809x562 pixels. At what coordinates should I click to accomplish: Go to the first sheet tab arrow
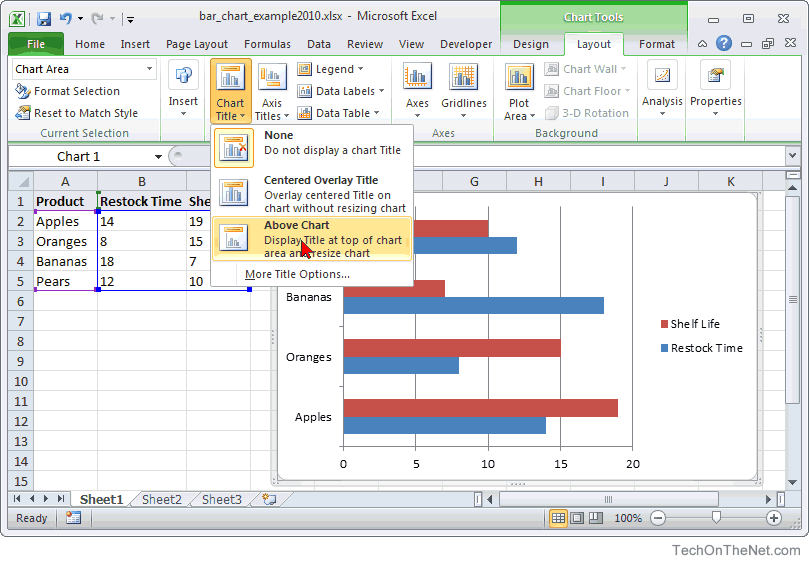click(x=17, y=499)
